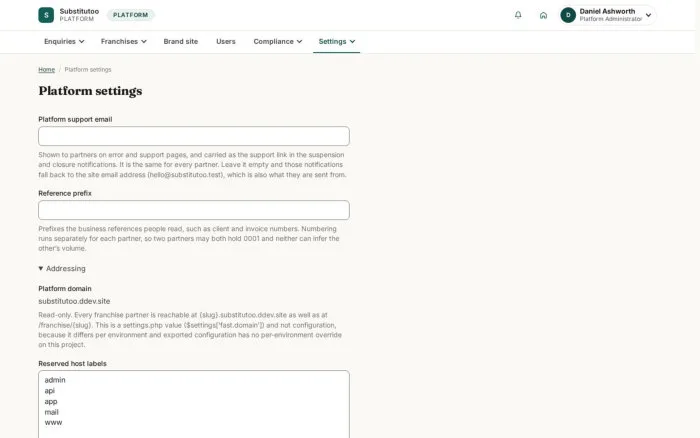The width and height of the screenshot is (700, 438).
Task: Expand the Franchises menu
Action: [x=123, y=42]
